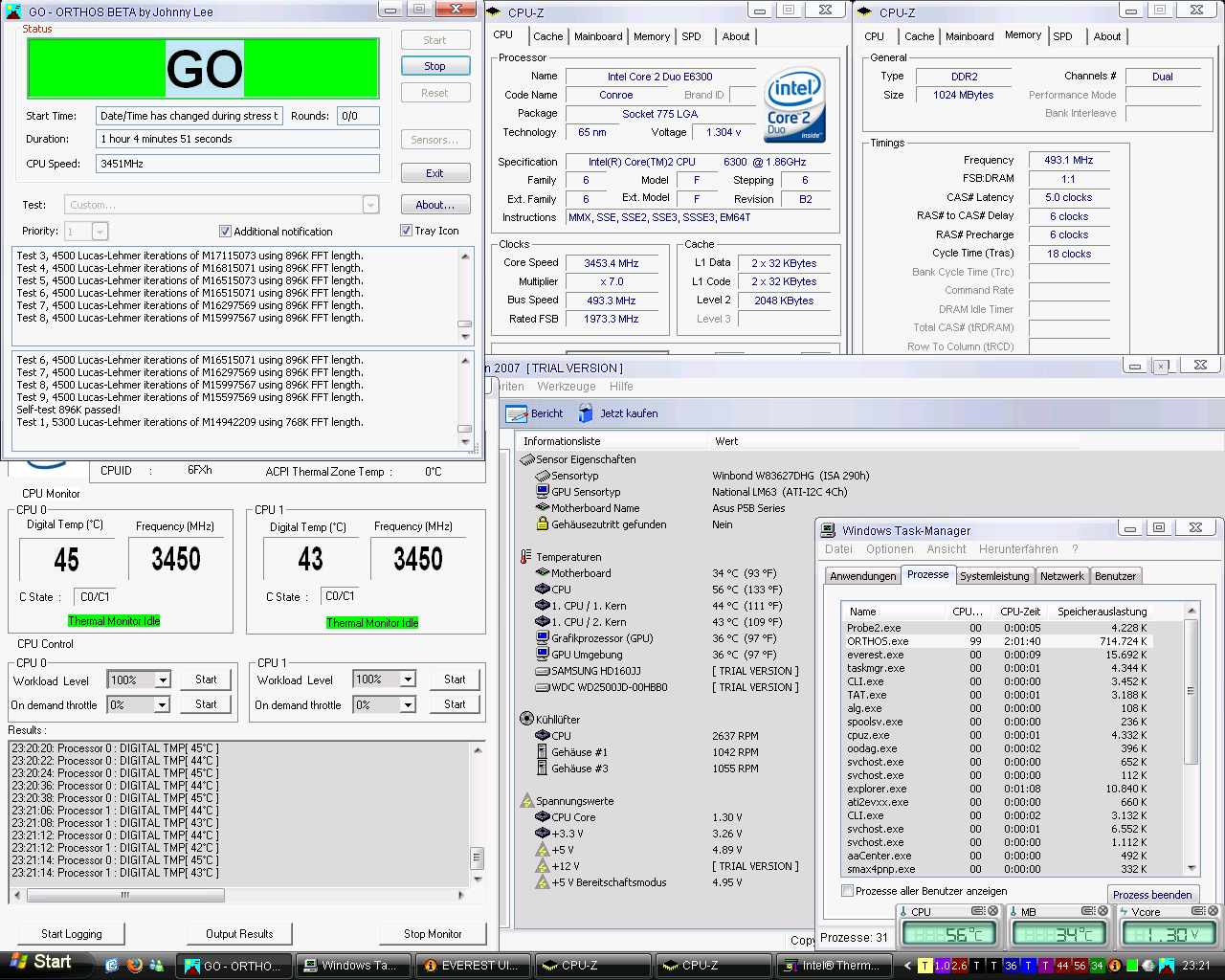The image size is (1225, 980).
Task: Click the Exit button in ORTHOS
Action: point(434,173)
